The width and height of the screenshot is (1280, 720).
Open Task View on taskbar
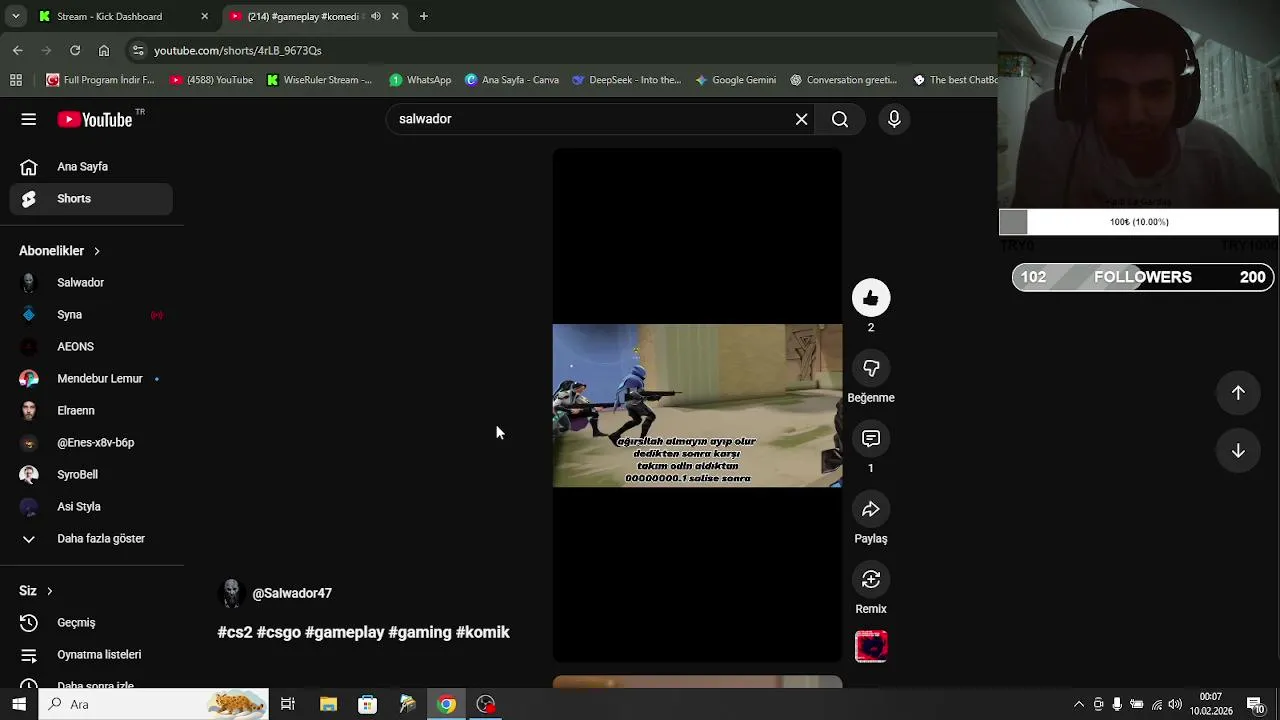(x=288, y=704)
